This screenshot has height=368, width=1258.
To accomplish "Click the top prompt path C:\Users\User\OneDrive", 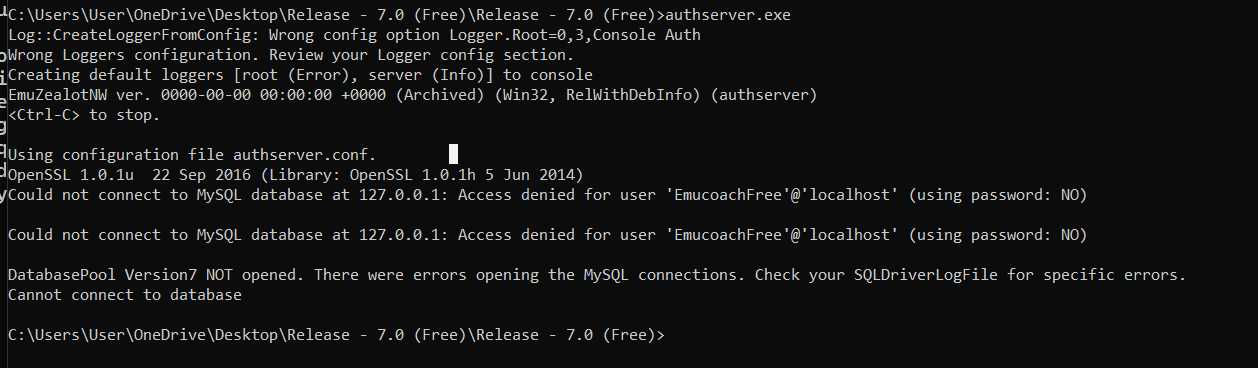I will pyautogui.click(x=105, y=14).
